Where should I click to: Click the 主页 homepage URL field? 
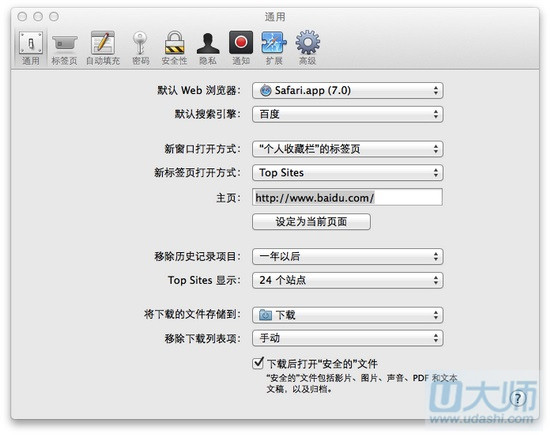tap(347, 198)
